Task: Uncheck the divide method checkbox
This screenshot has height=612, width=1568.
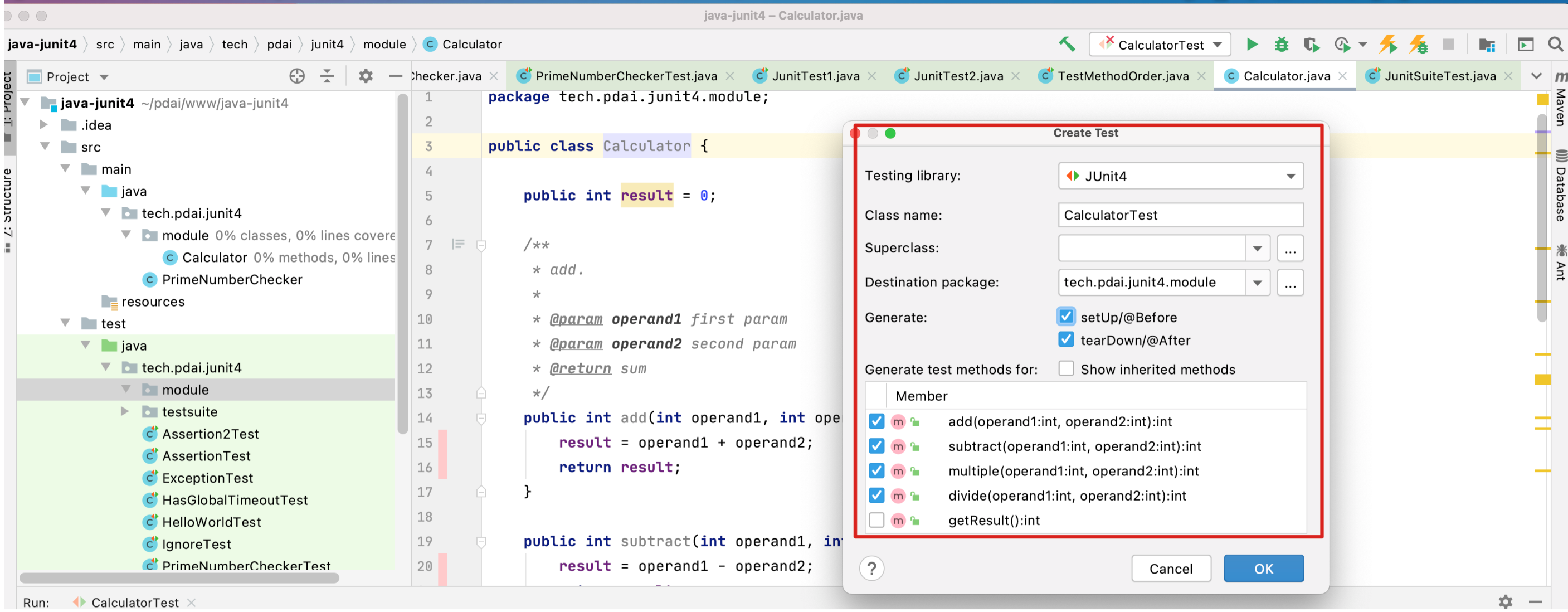Action: click(876, 496)
